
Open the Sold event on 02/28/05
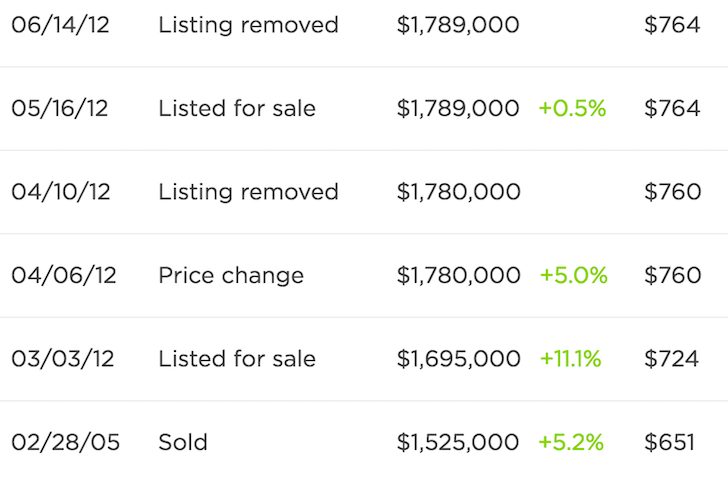(x=183, y=442)
